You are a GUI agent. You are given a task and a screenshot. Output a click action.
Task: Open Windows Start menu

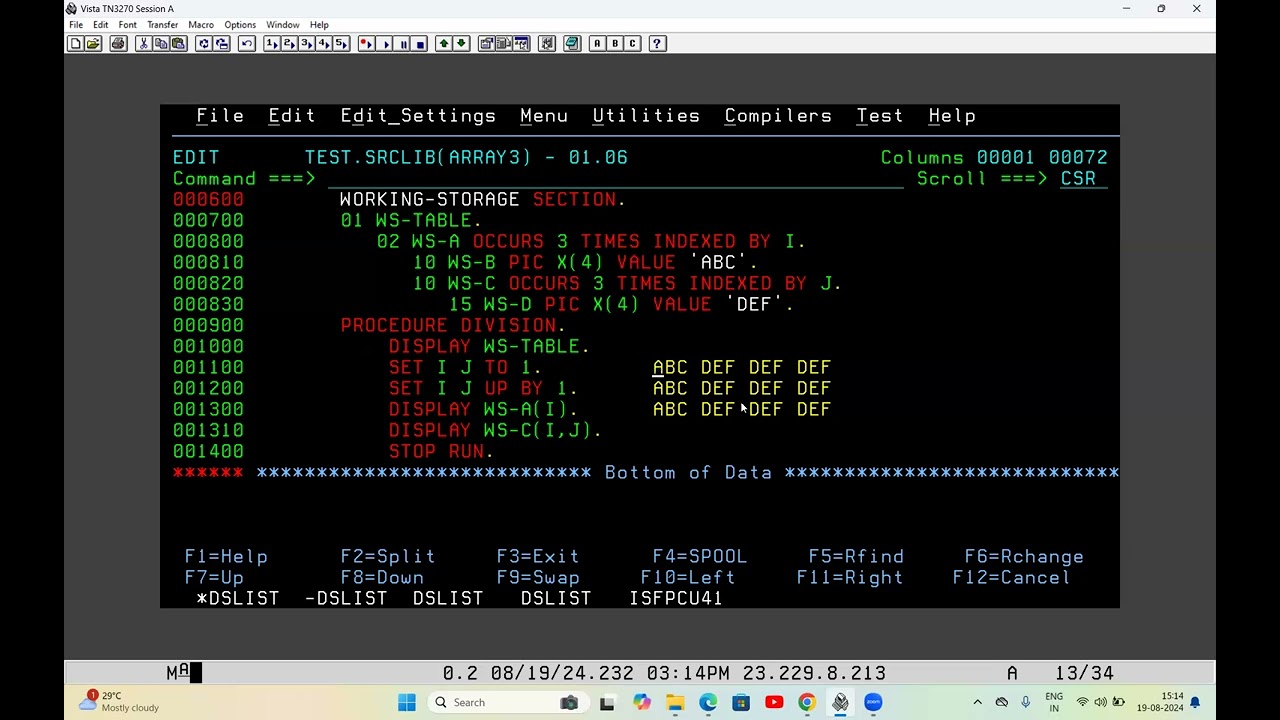[407, 703]
